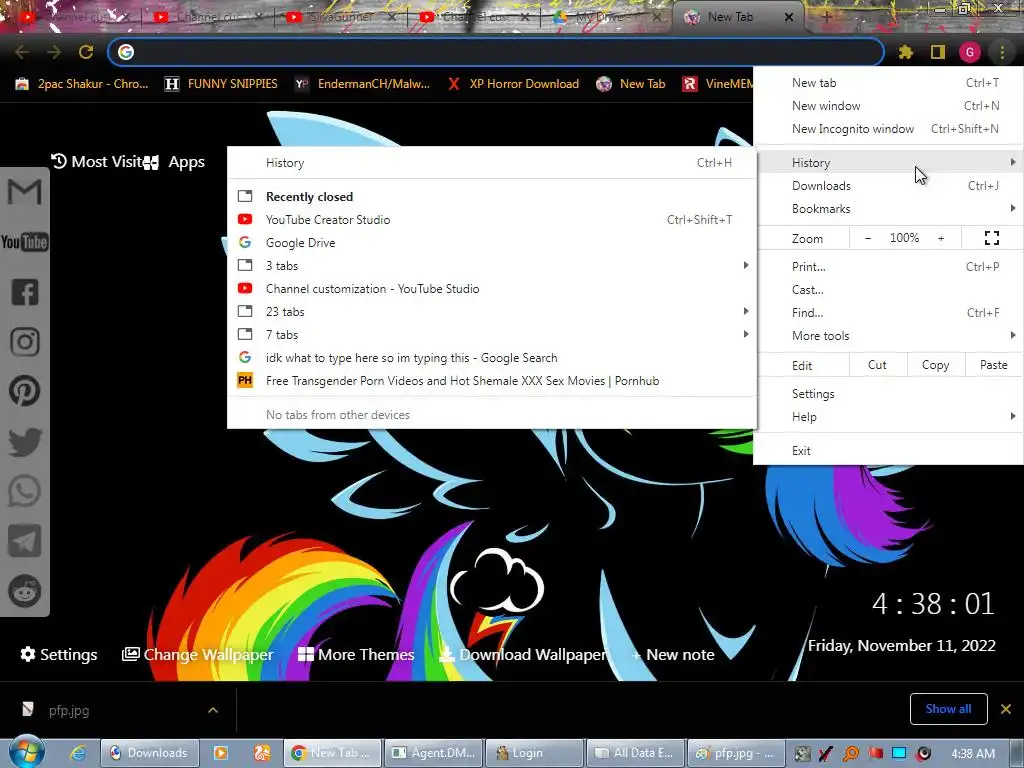Increase zoom with the plus button

click(x=941, y=238)
